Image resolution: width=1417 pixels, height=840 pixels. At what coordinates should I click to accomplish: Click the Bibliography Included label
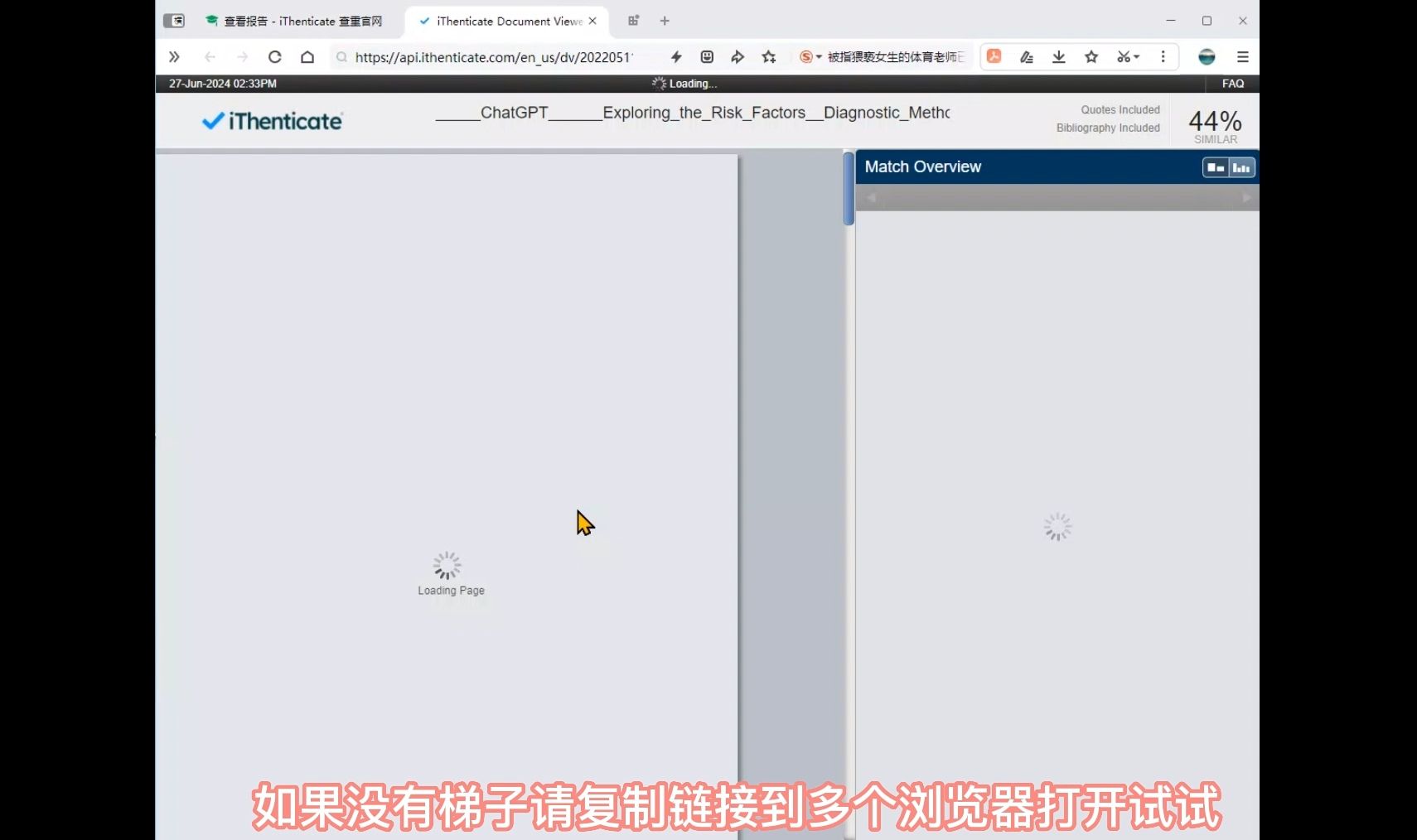coord(1108,128)
